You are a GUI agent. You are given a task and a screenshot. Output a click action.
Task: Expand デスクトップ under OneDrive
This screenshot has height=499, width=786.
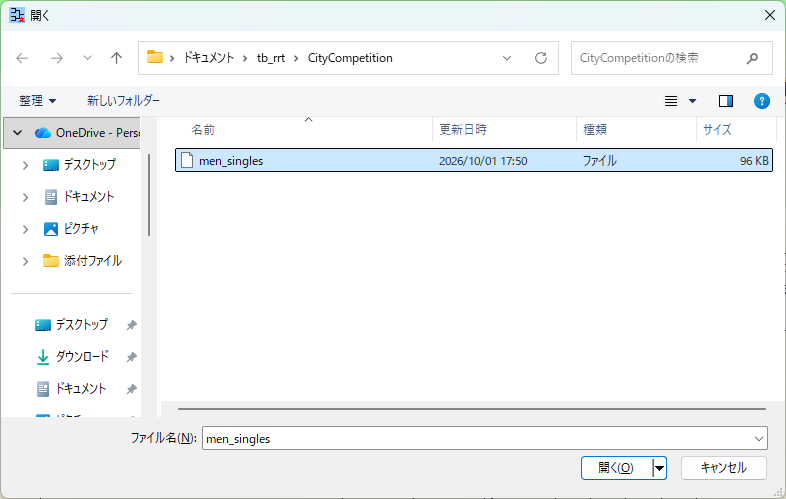[x=26, y=165]
